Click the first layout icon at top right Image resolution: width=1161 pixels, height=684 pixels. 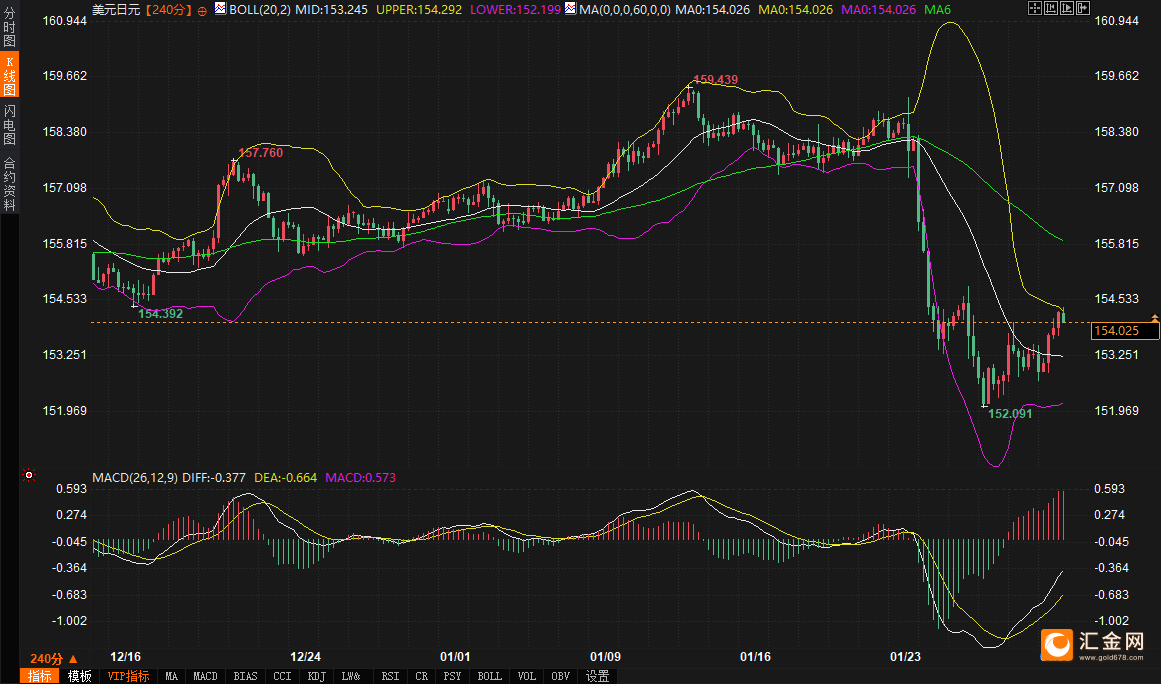1034,8
